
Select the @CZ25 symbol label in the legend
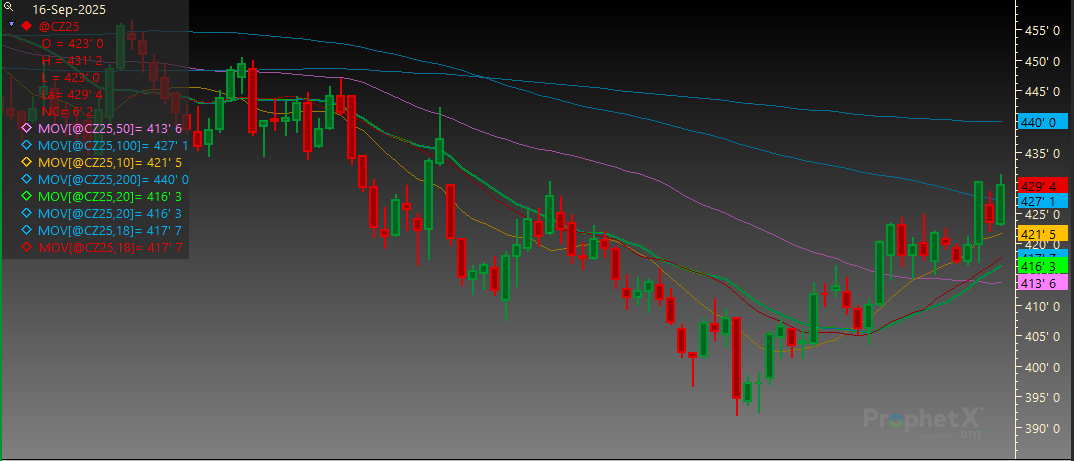[59, 26]
